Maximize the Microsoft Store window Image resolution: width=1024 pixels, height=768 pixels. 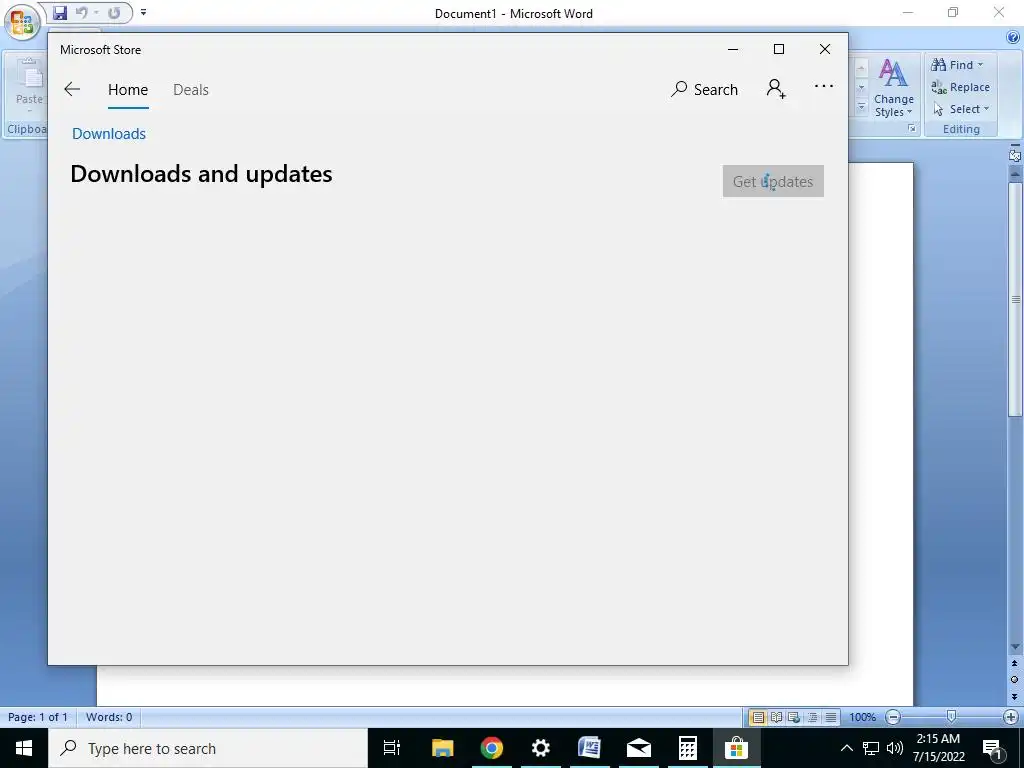[x=778, y=49]
